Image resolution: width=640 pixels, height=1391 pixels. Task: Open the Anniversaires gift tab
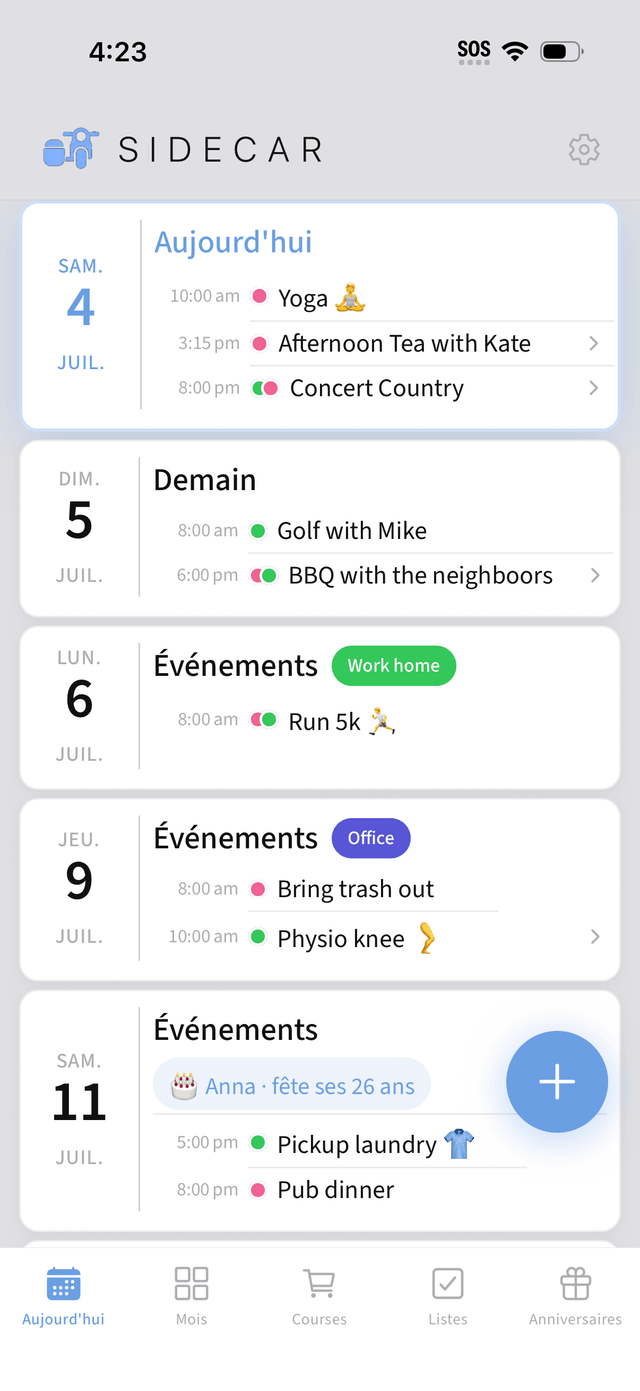[x=575, y=1297]
